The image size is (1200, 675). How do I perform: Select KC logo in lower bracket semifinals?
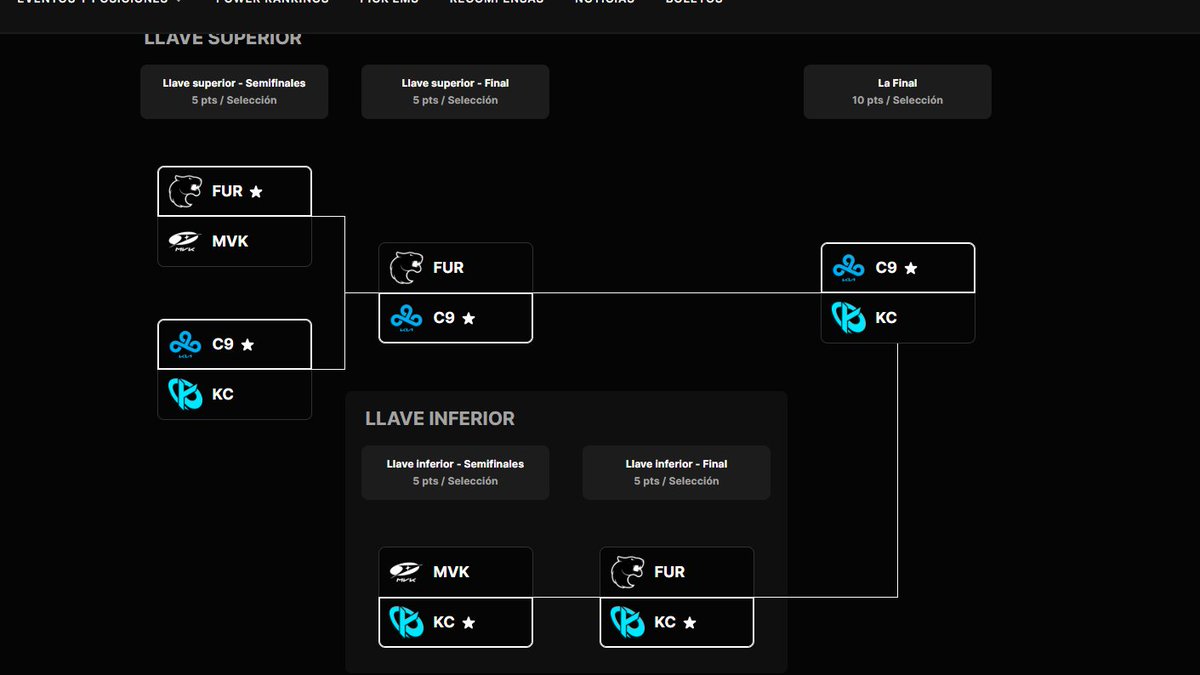click(406, 622)
